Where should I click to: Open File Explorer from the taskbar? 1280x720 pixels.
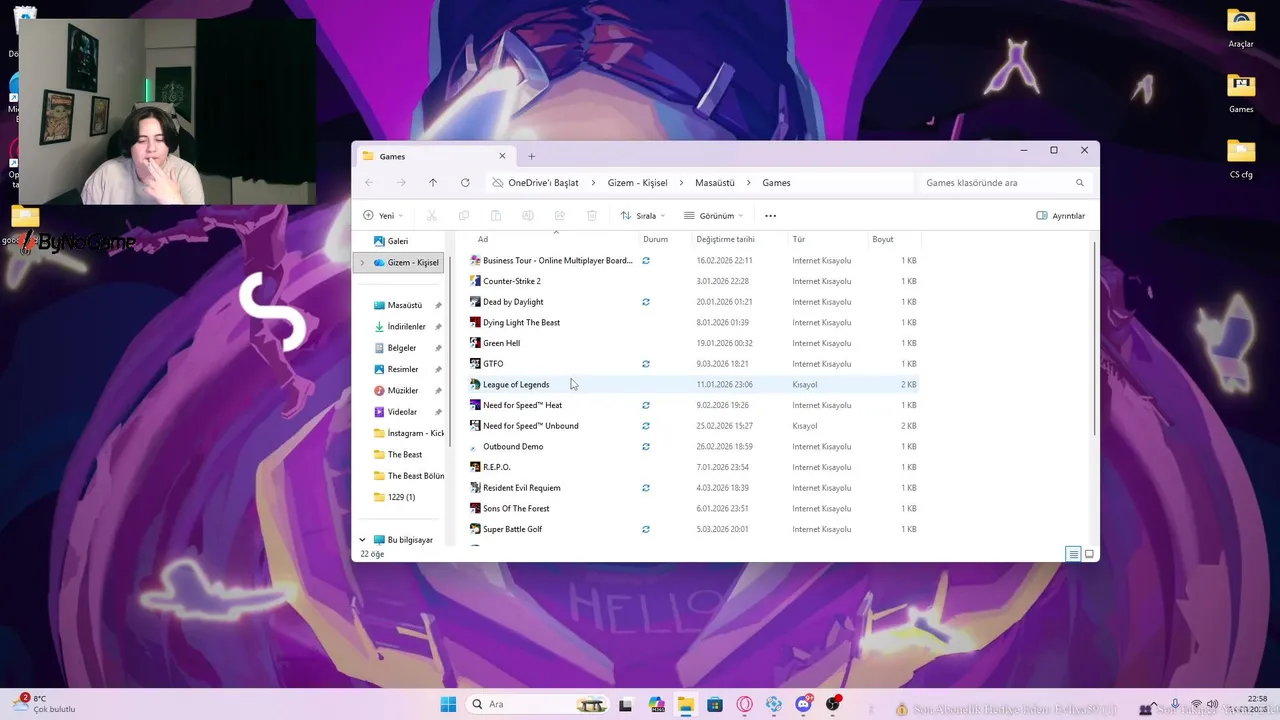point(685,704)
